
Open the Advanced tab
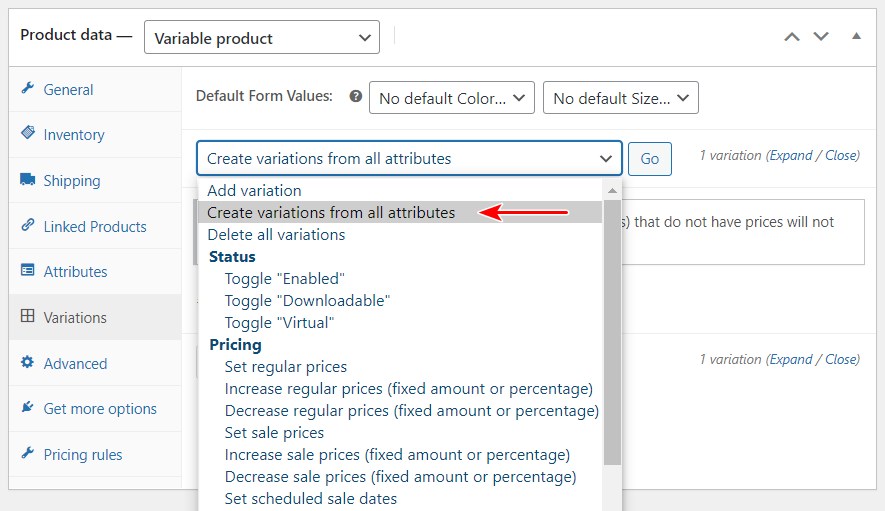(x=95, y=363)
